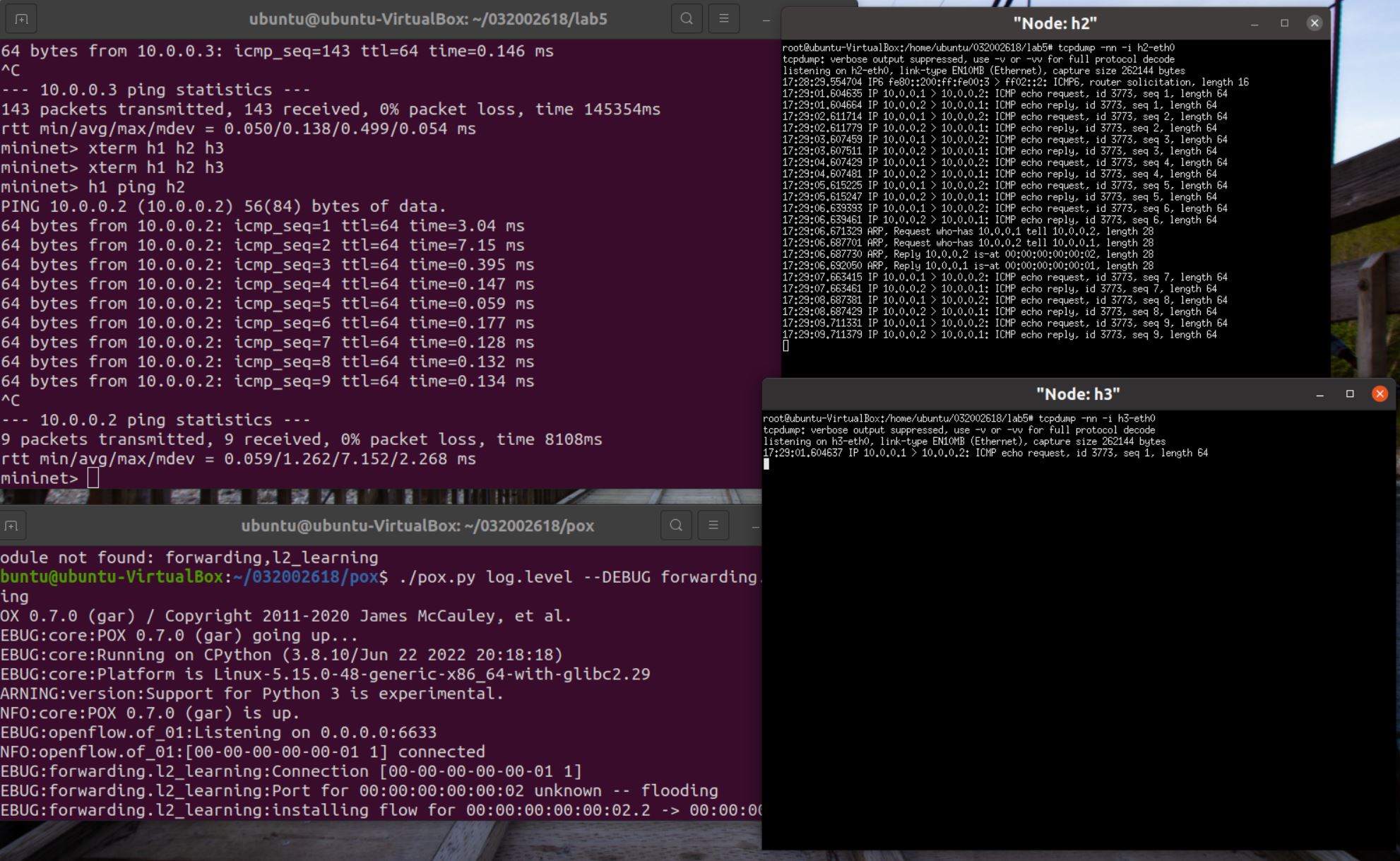Minimize the lab5 terminal window
Screen dimensions: 1400x861
coord(766,20)
